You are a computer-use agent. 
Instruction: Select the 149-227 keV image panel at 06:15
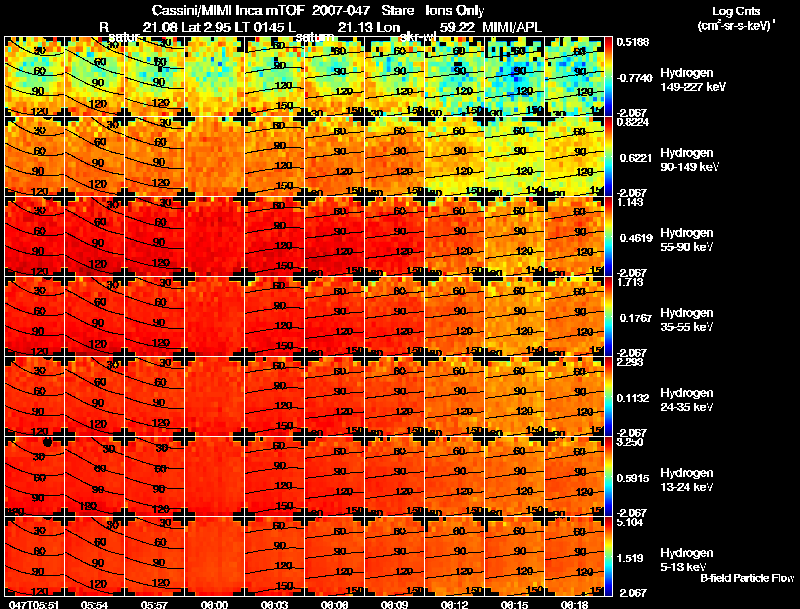click(x=515, y=77)
